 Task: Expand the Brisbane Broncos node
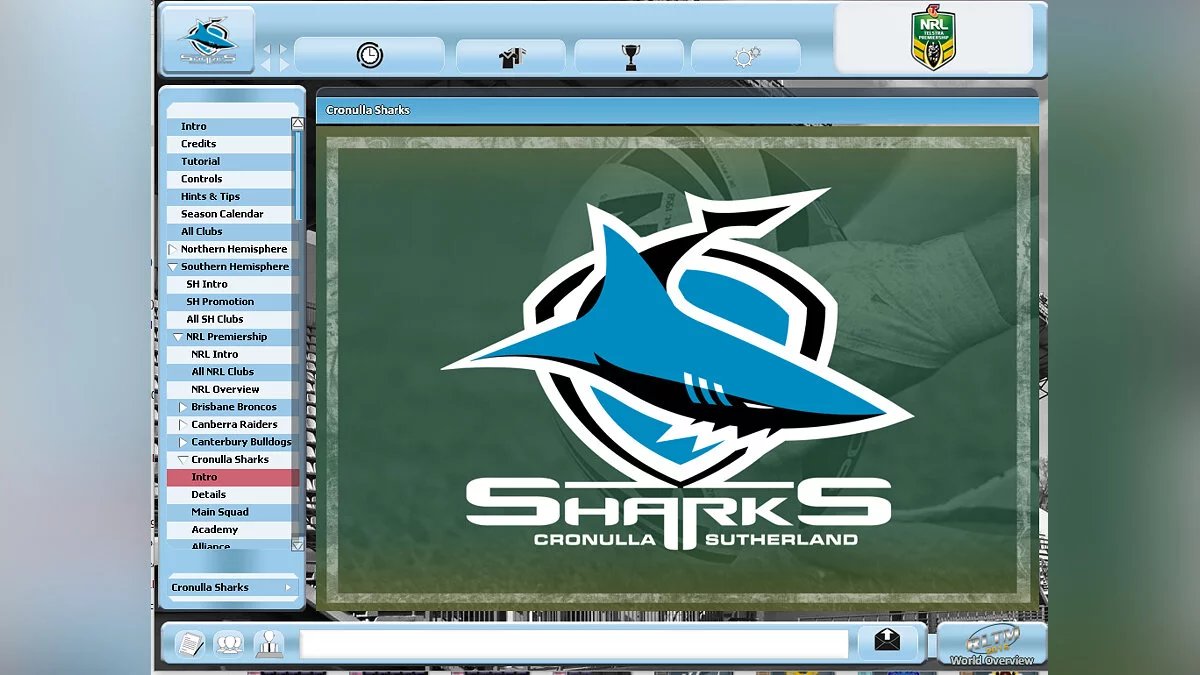(183, 407)
